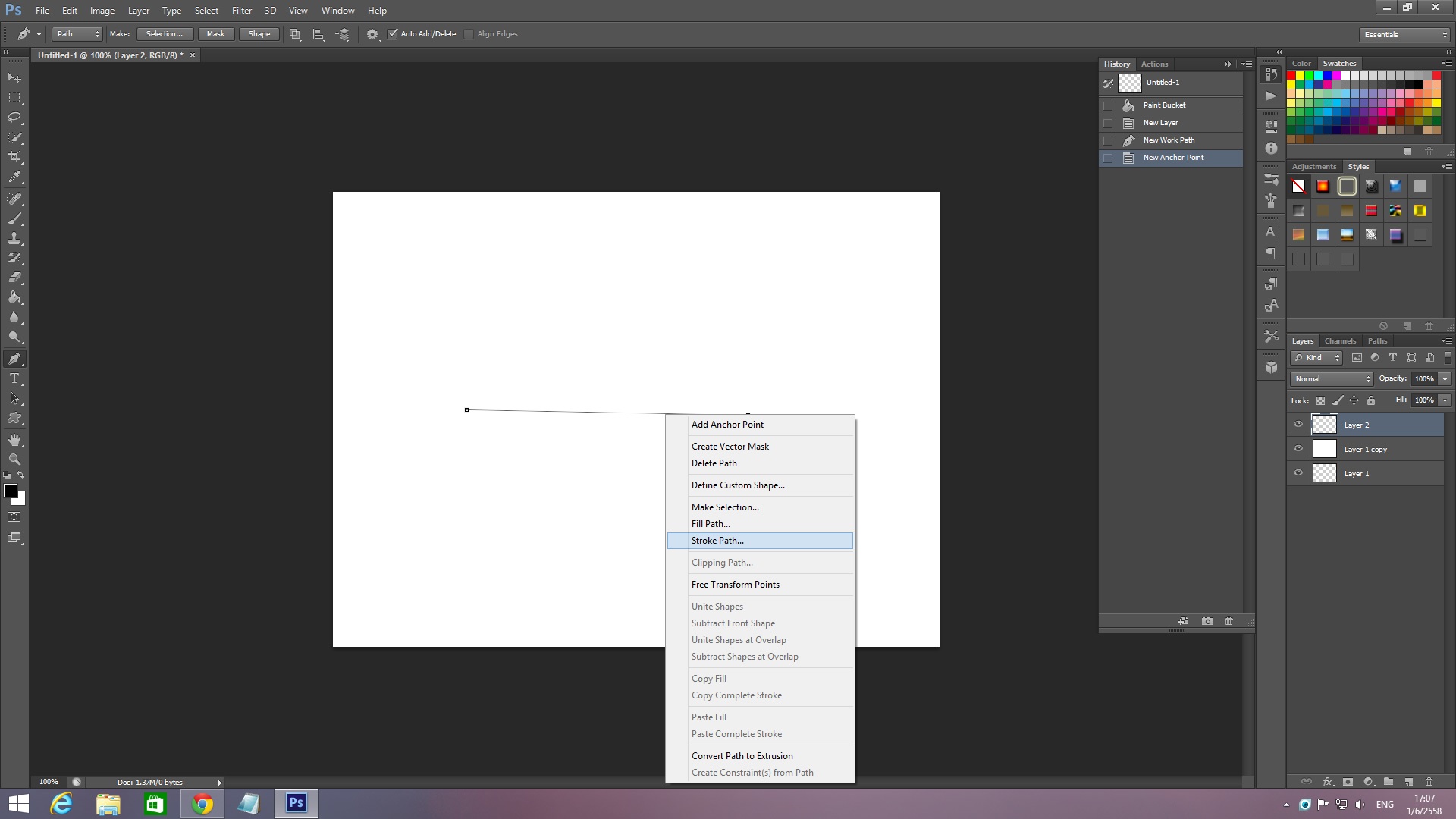
Task: Select the Eraser tool
Action: coord(14,278)
